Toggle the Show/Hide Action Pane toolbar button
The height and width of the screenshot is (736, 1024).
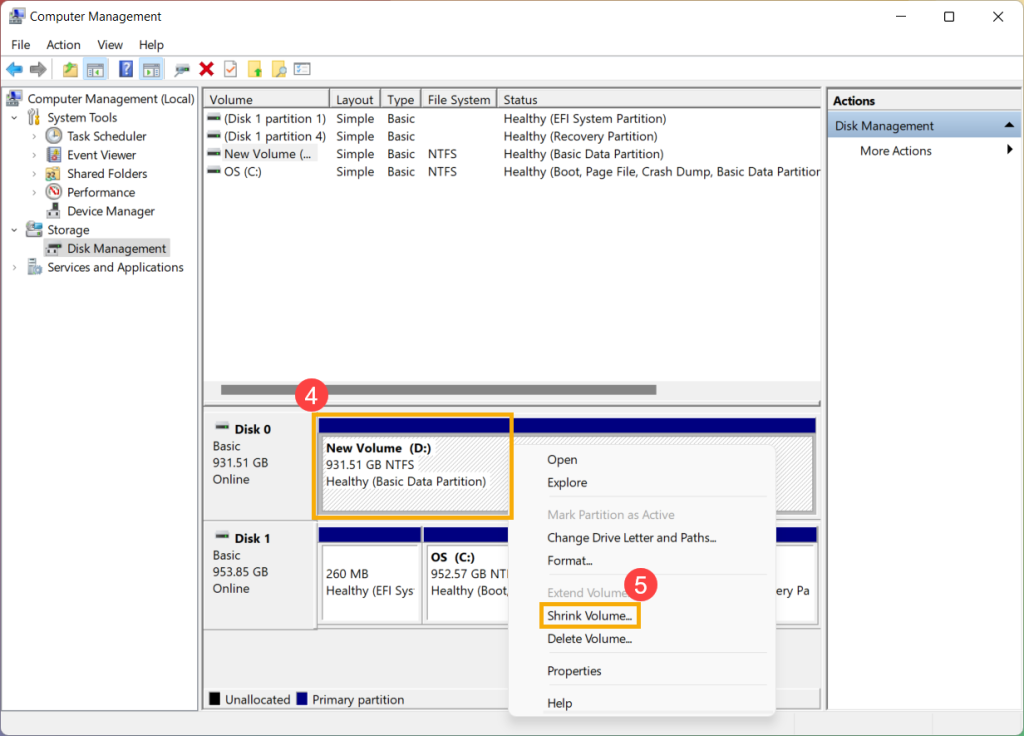[x=151, y=69]
